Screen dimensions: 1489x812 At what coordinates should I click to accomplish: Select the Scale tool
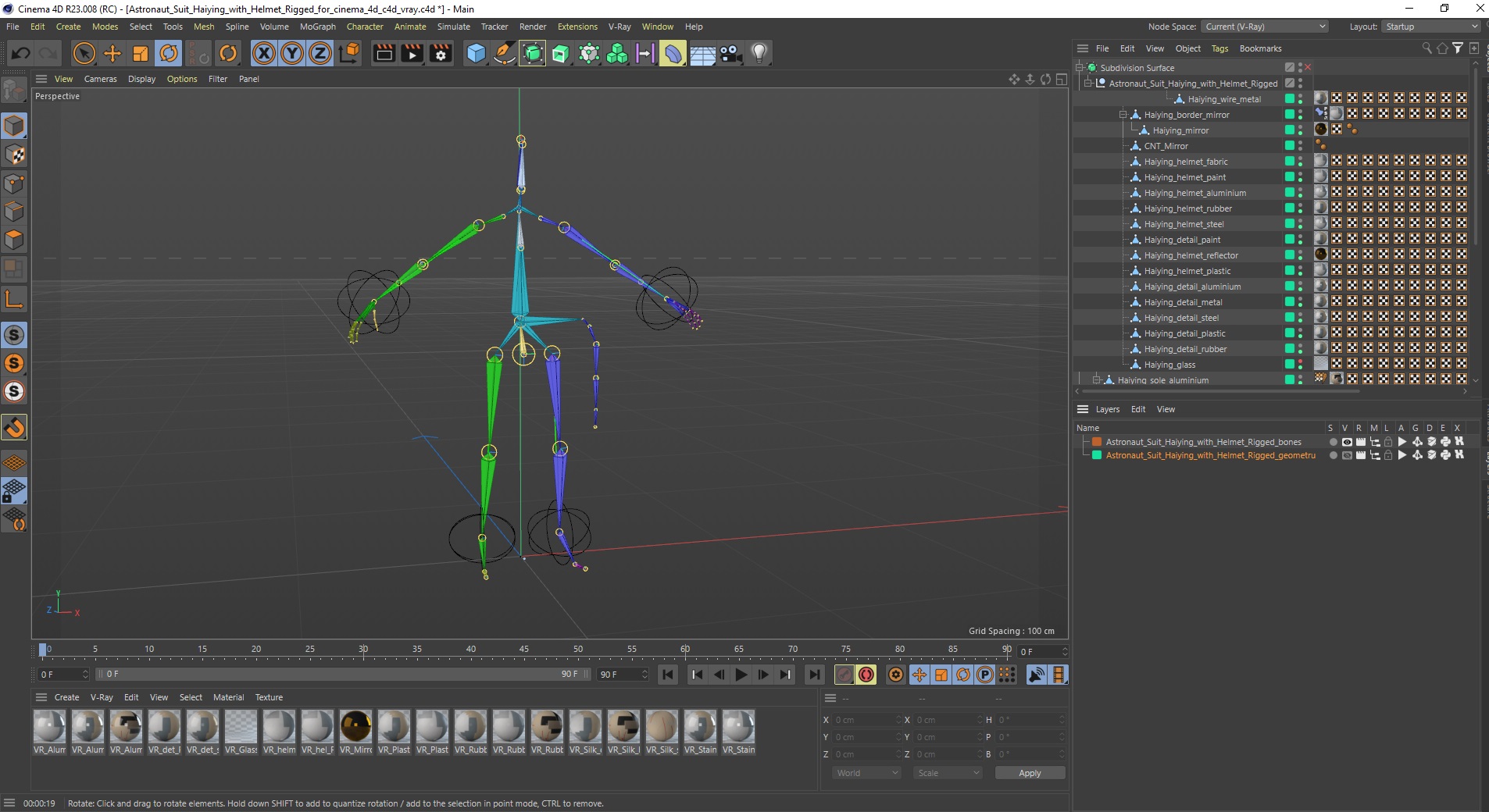click(141, 53)
